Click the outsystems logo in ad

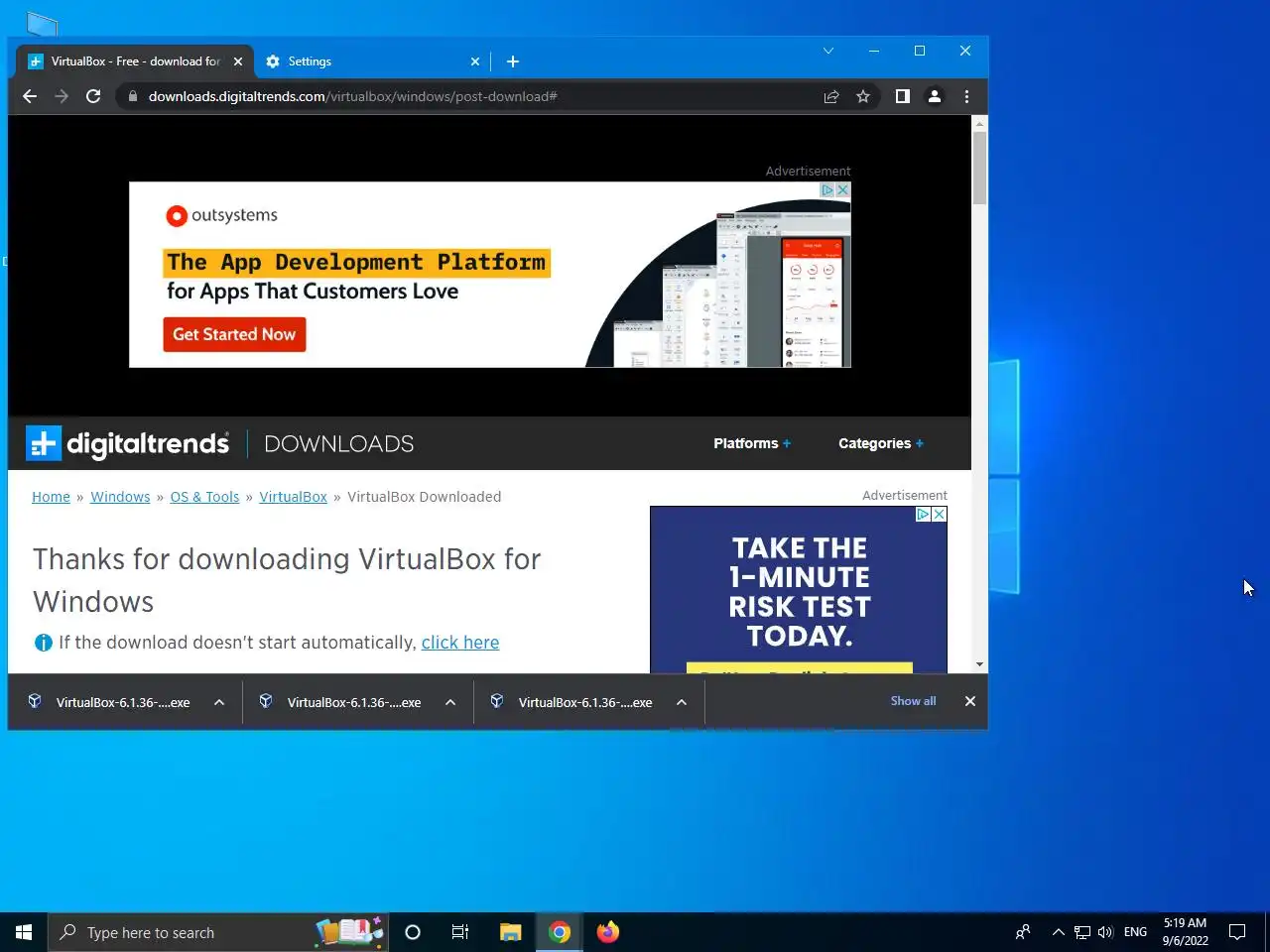tap(222, 215)
